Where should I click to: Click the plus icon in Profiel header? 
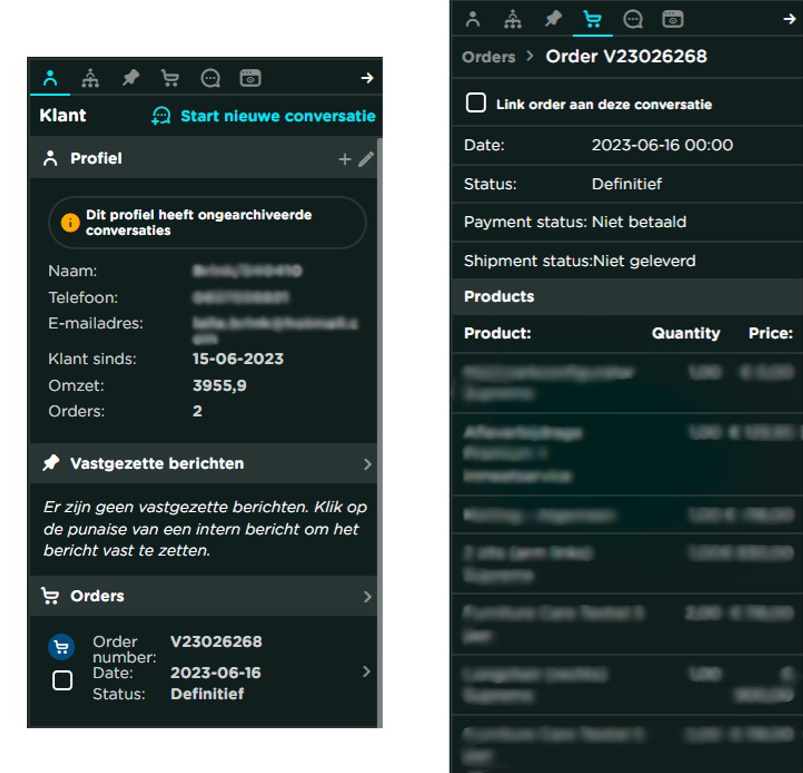pos(345,159)
